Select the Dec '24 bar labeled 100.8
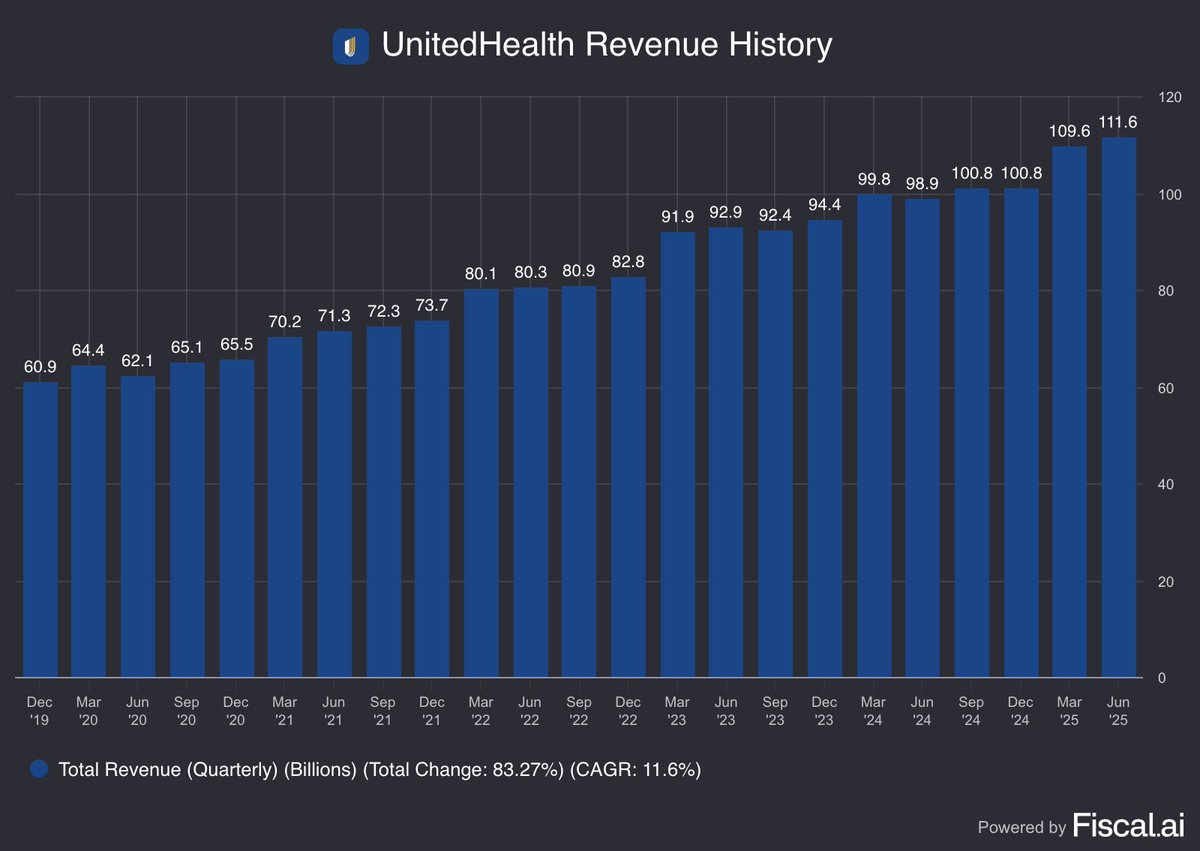This screenshot has width=1200, height=851. (x=1022, y=433)
